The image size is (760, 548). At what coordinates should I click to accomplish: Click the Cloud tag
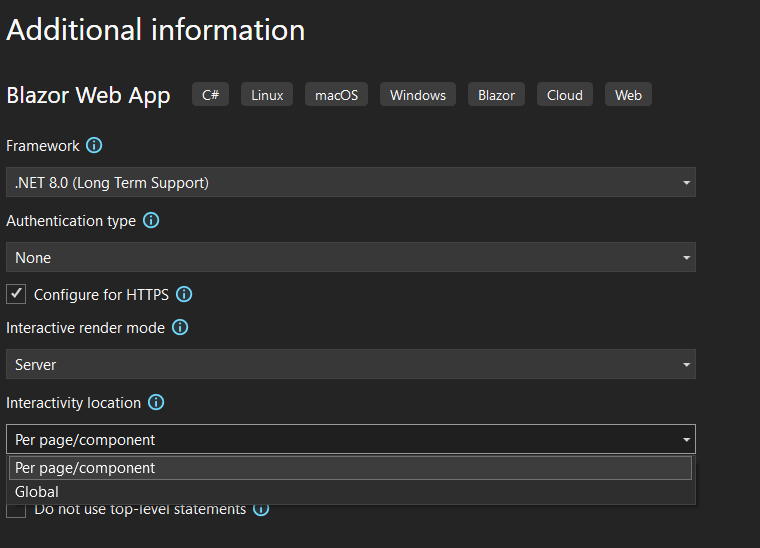tap(565, 94)
